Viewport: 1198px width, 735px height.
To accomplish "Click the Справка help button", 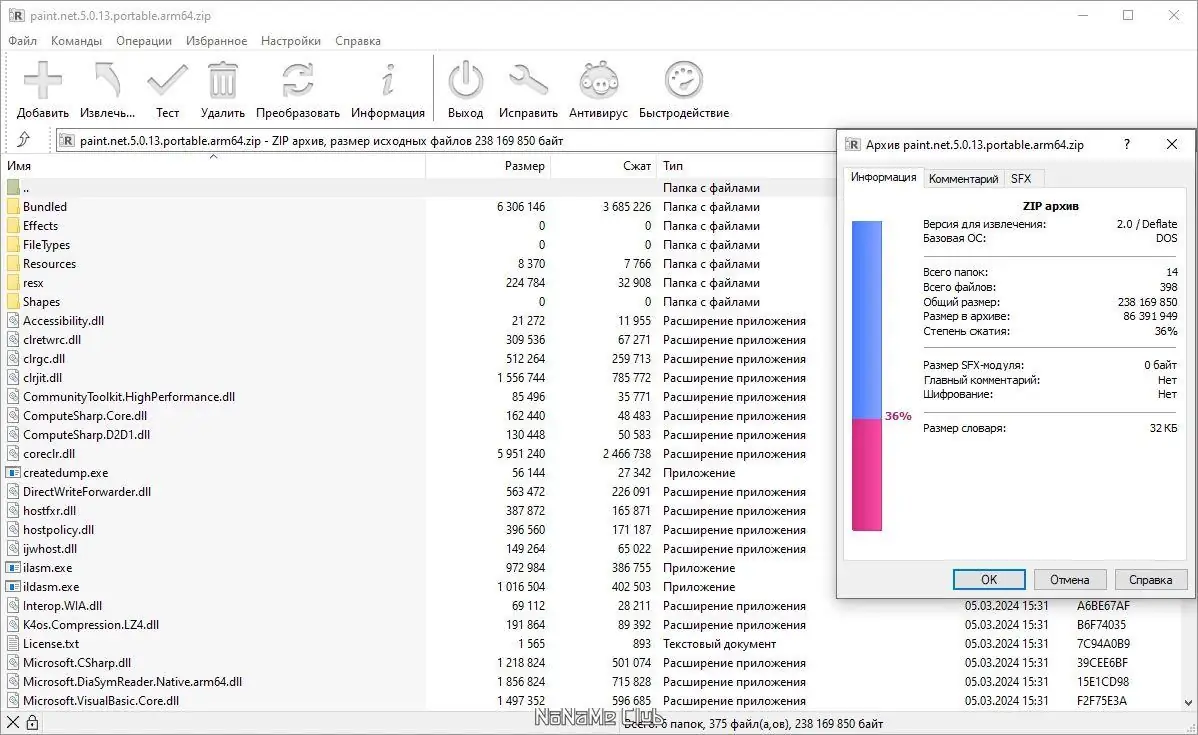I will (1150, 579).
